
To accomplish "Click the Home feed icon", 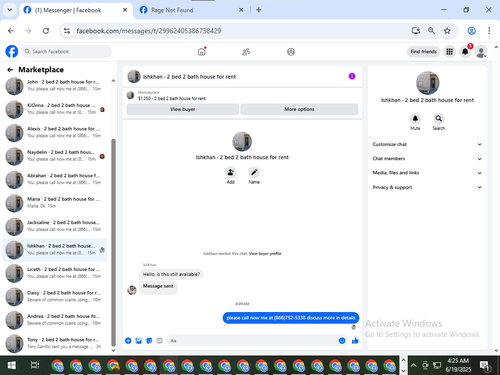I will pos(202,52).
